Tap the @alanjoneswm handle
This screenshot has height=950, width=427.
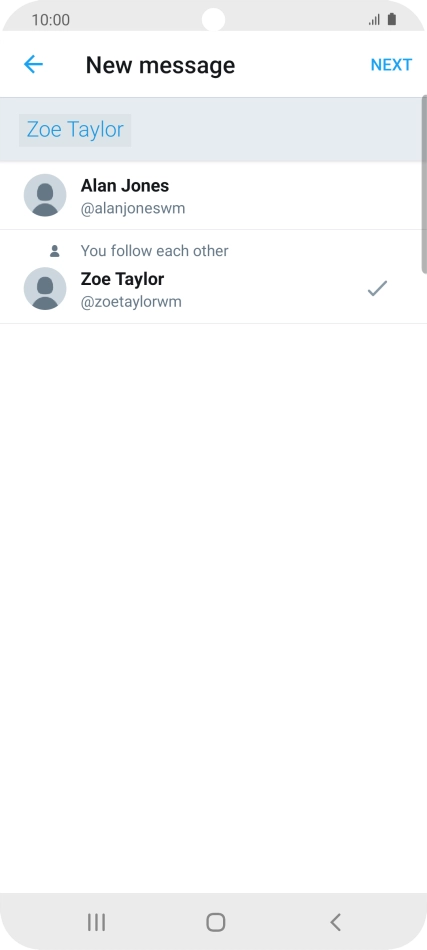(x=133, y=209)
